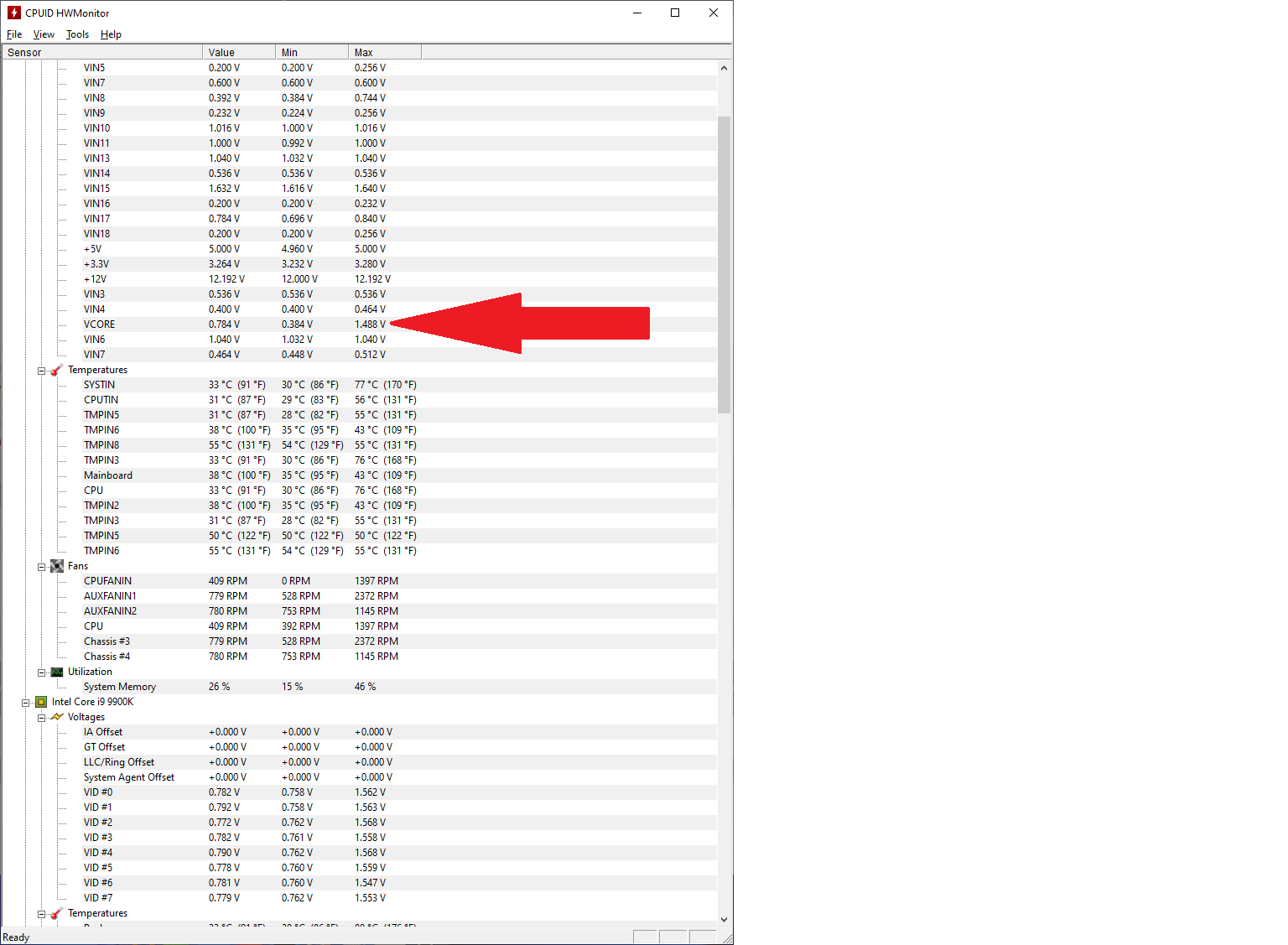
Task: Select the VIN10 voltage row
Action: point(359,128)
